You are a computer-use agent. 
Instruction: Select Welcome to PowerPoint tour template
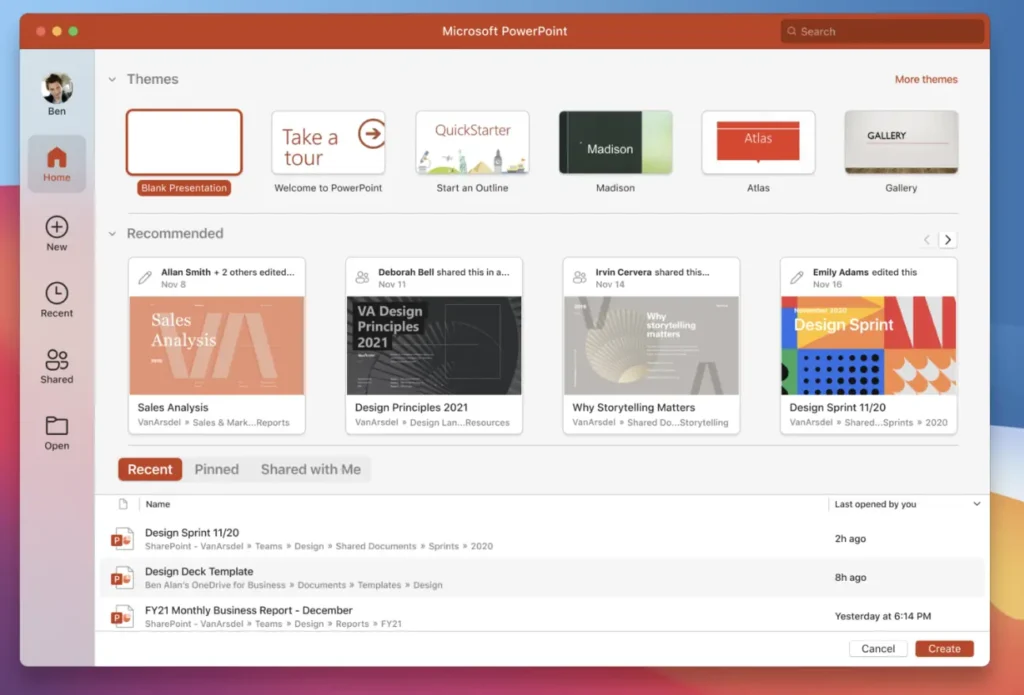coord(328,142)
